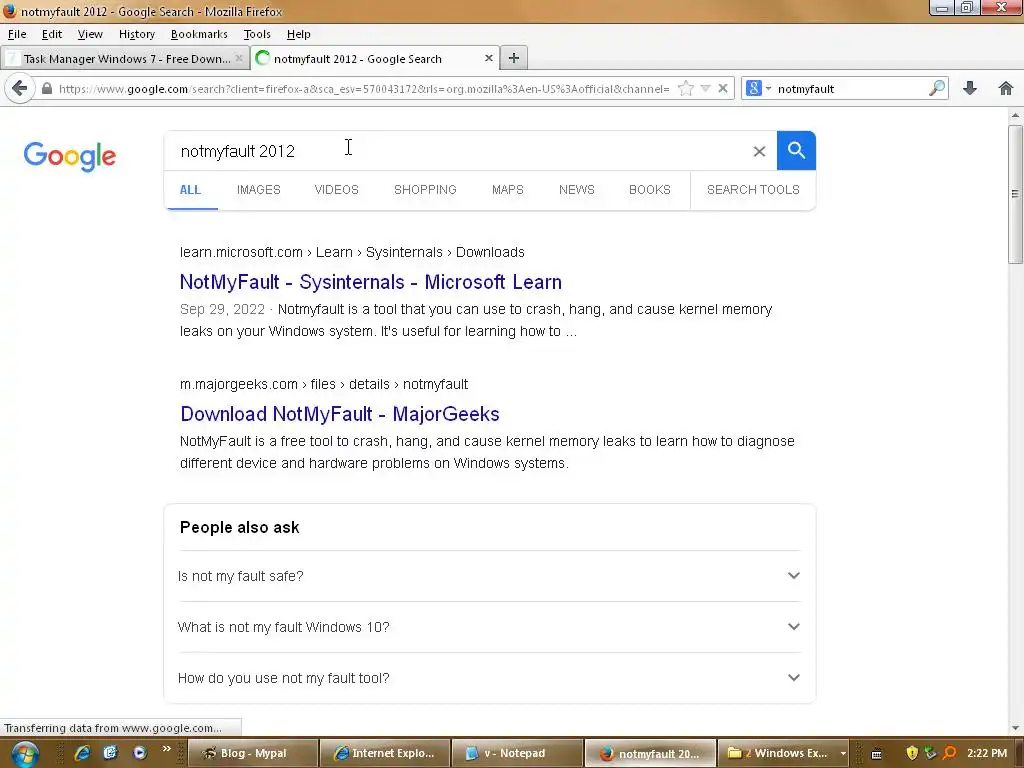Click the scrollbar up arrow
This screenshot has height=768, width=1024.
tap(1015, 116)
